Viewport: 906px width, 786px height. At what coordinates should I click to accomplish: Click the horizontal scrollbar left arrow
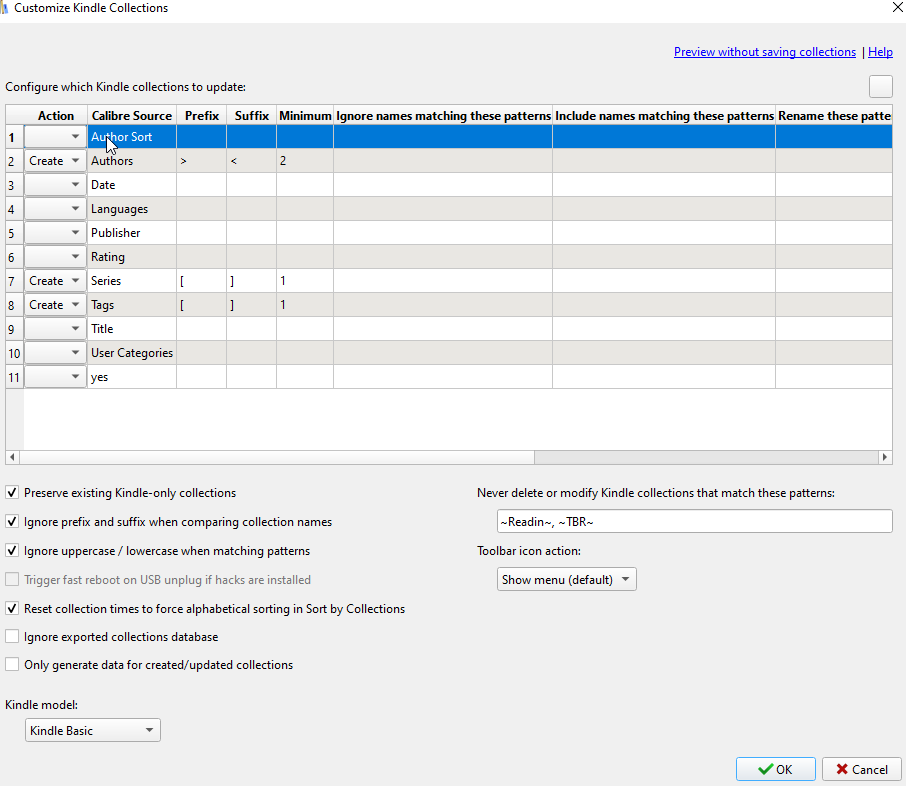[12, 457]
